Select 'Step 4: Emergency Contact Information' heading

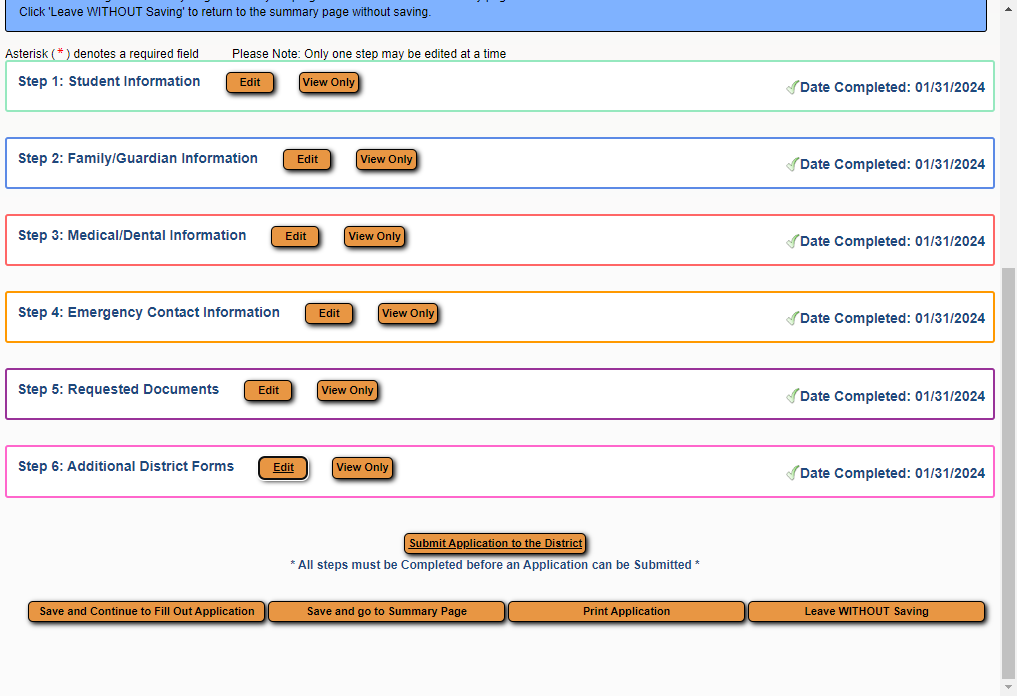point(149,313)
